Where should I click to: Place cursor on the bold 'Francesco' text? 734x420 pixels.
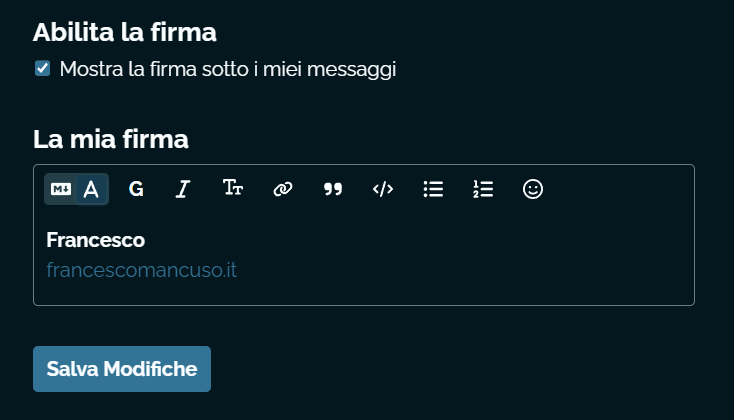point(96,241)
